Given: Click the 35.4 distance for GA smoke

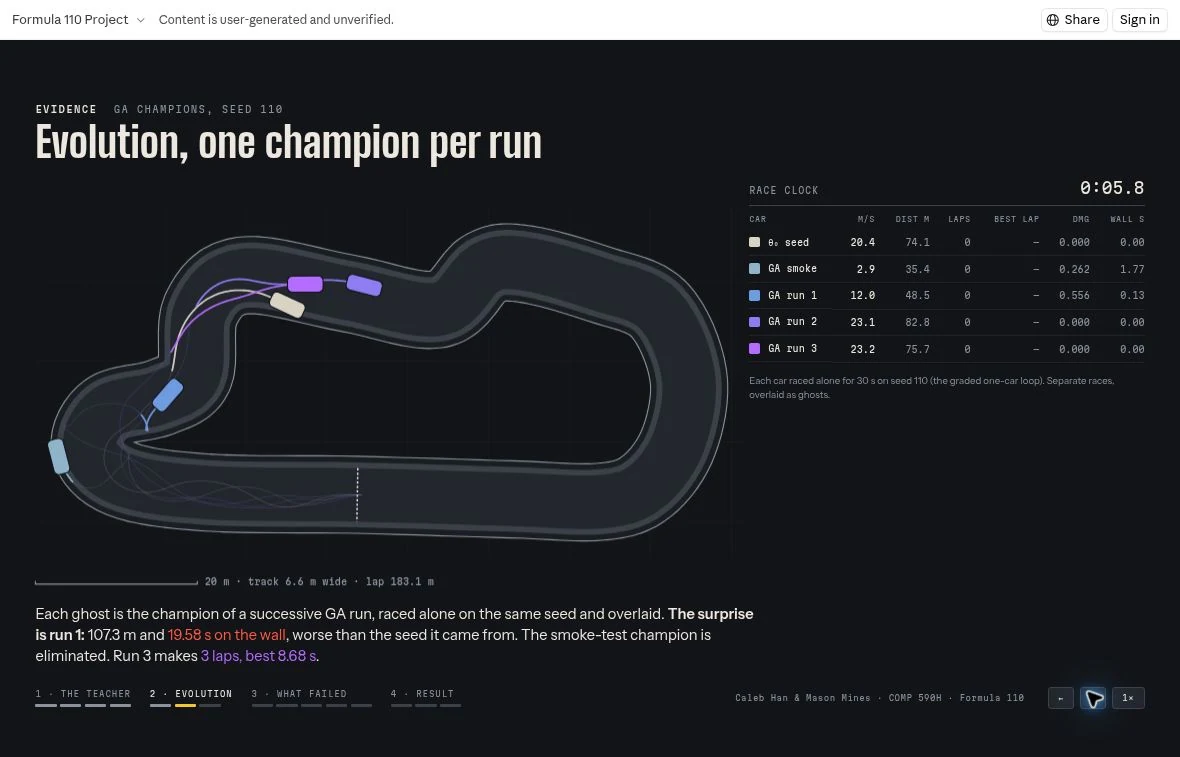Looking at the screenshot, I should (917, 269).
